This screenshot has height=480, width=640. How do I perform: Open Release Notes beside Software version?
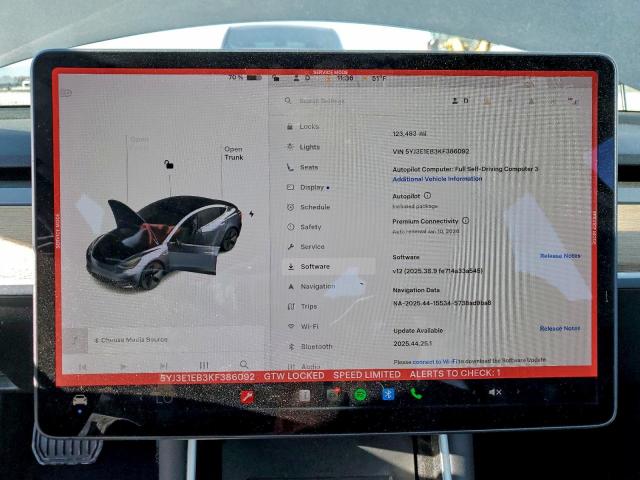pos(560,256)
